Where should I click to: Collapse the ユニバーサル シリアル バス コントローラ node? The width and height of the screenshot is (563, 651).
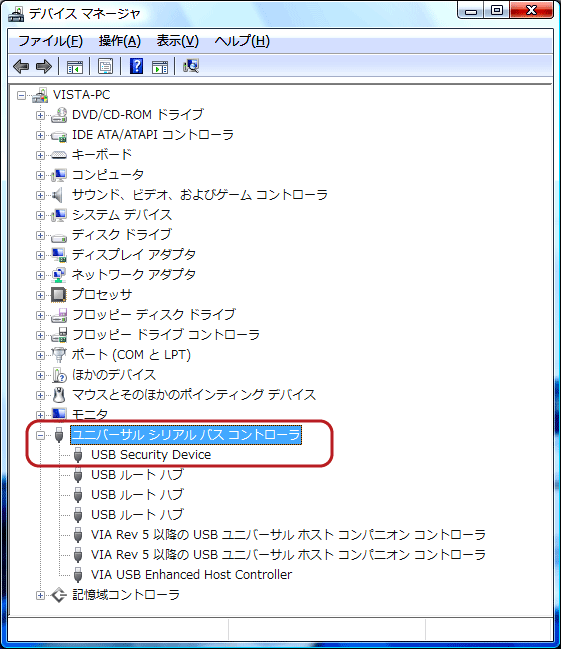[40, 435]
